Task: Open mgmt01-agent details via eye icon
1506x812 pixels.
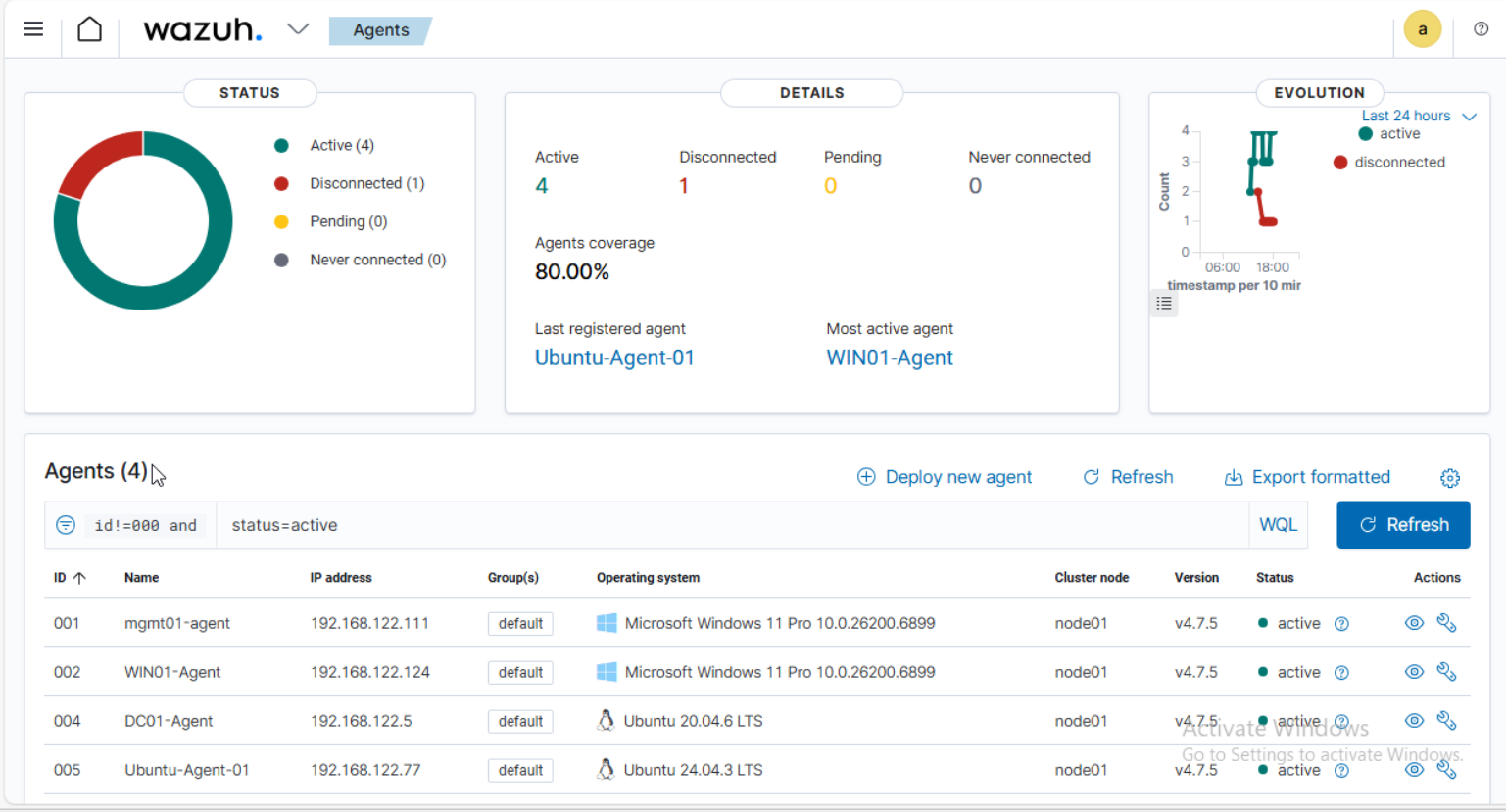Action: coord(1414,623)
